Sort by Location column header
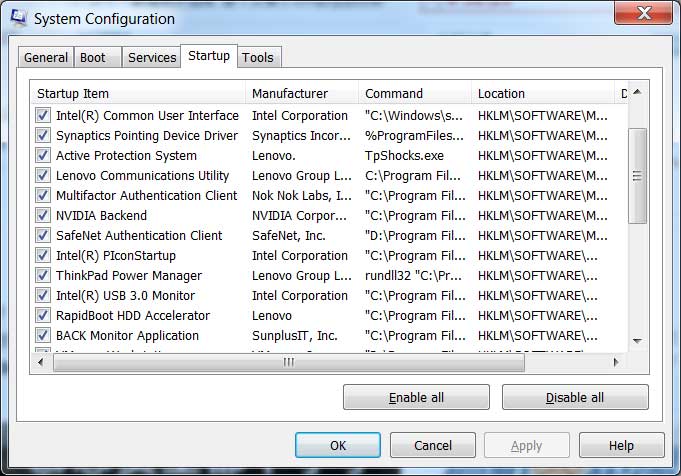Screen dimensions: 681x476 543,93
